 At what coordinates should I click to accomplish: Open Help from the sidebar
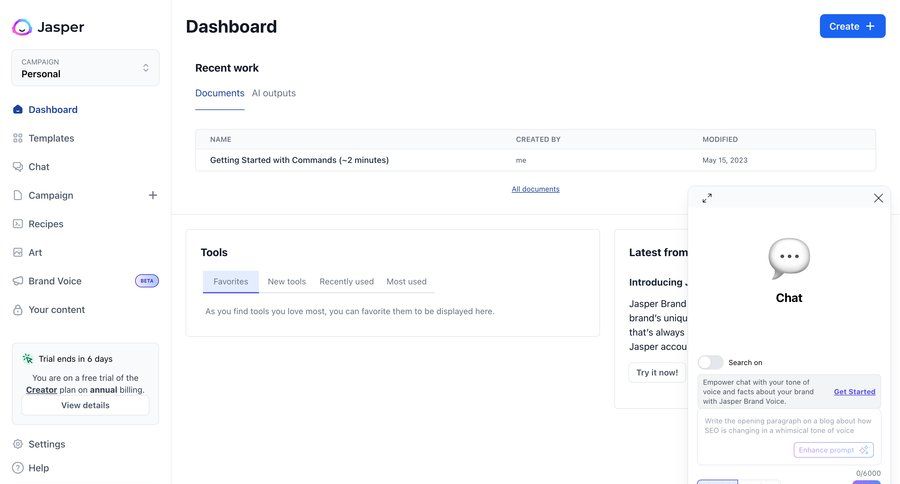pyautogui.click(x=38, y=468)
